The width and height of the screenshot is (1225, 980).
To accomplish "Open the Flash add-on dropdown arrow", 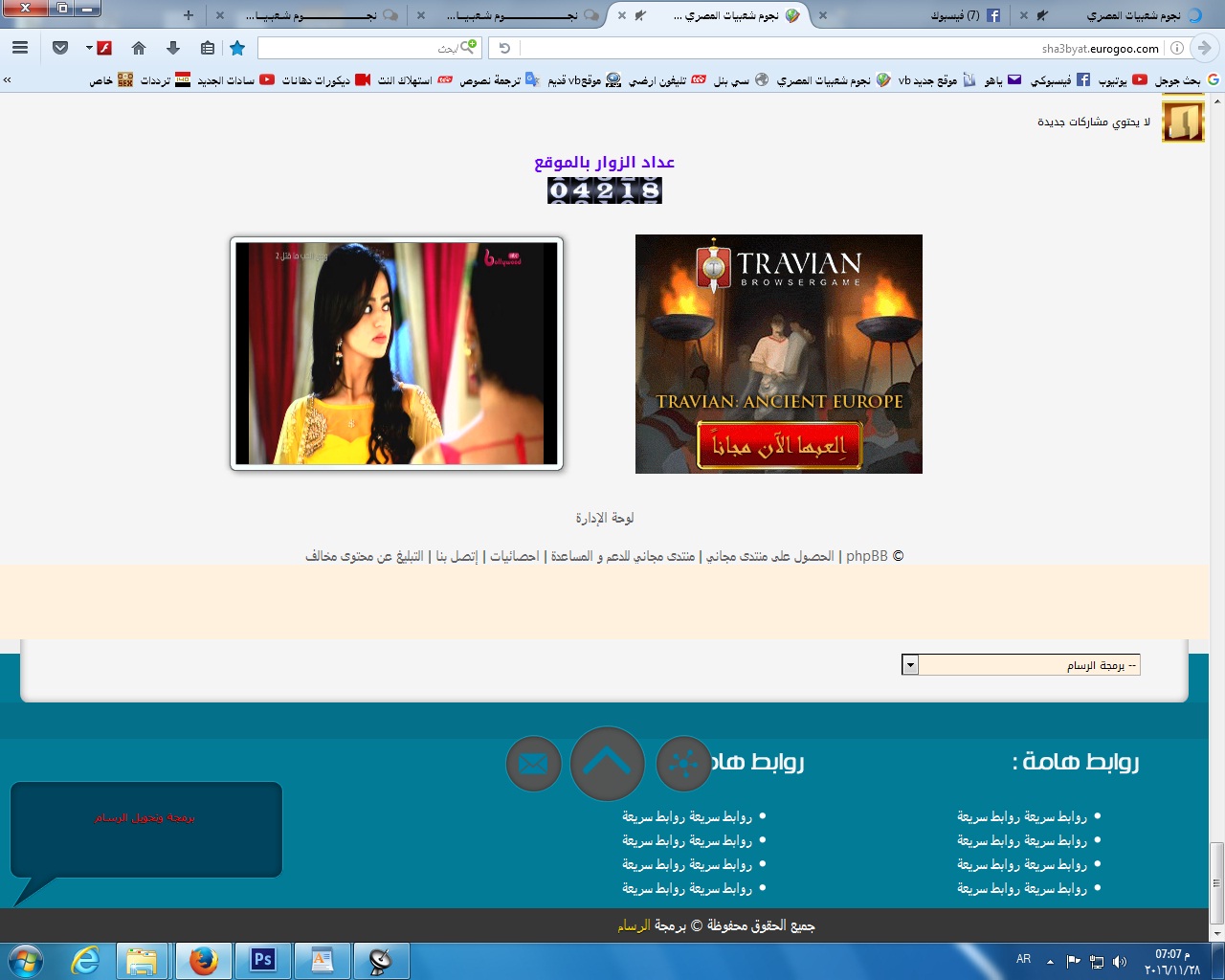I will click(89, 48).
